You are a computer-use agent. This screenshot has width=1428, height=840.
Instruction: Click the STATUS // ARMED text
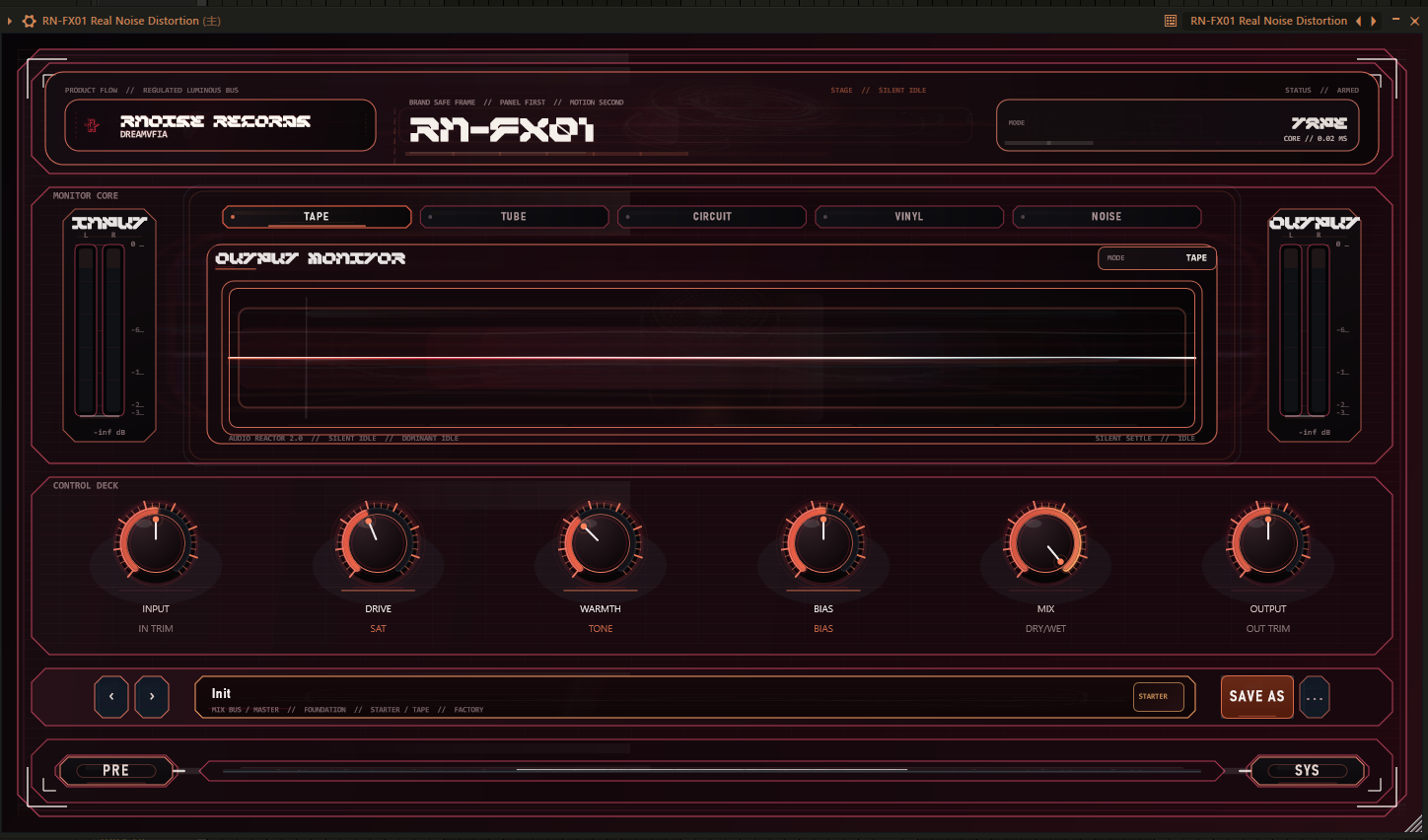click(1321, 91)
